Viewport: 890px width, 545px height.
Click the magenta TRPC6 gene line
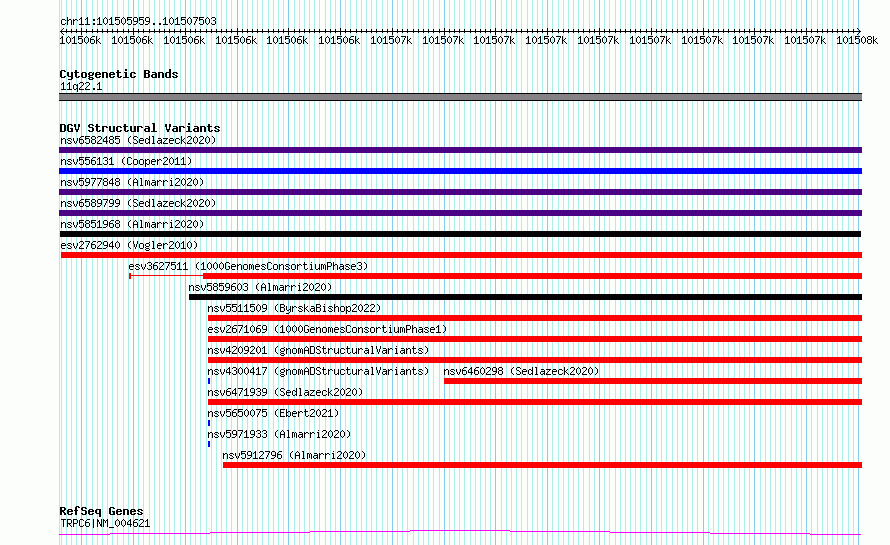point(460,533)
